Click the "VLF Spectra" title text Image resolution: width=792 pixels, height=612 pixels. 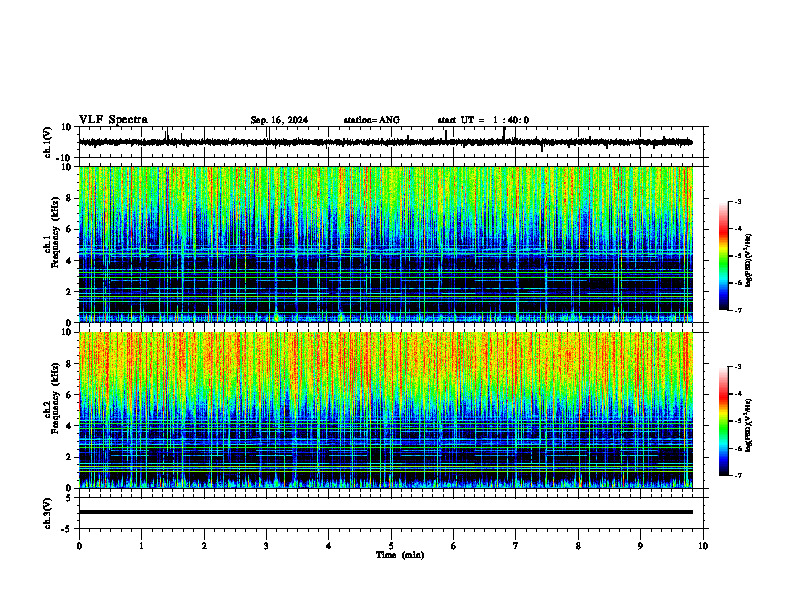coord(113,120)
